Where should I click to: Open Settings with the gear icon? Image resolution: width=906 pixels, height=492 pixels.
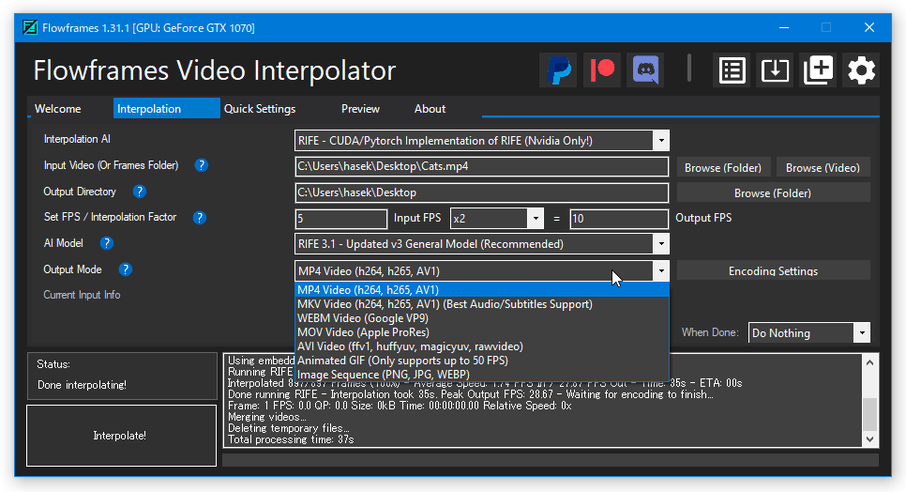[x=861, y=71]
